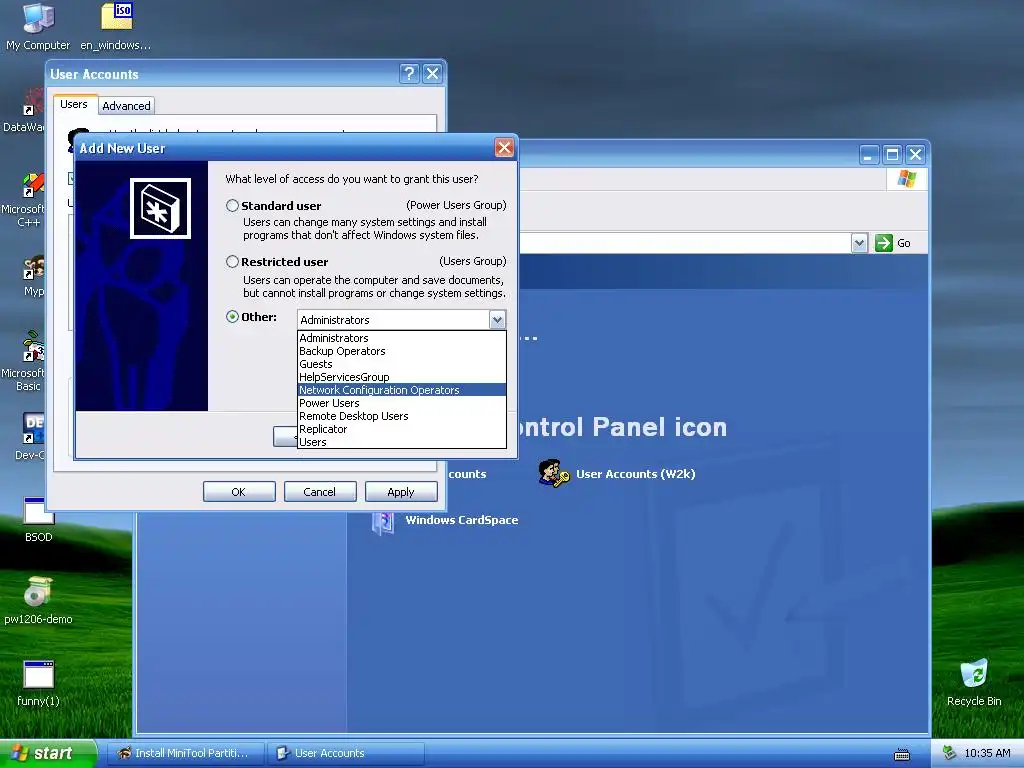Viewport: 1024px width, 768px height.
Task: Open the Microsoft C++ desktop shortcut
Action: pos(25,200)
